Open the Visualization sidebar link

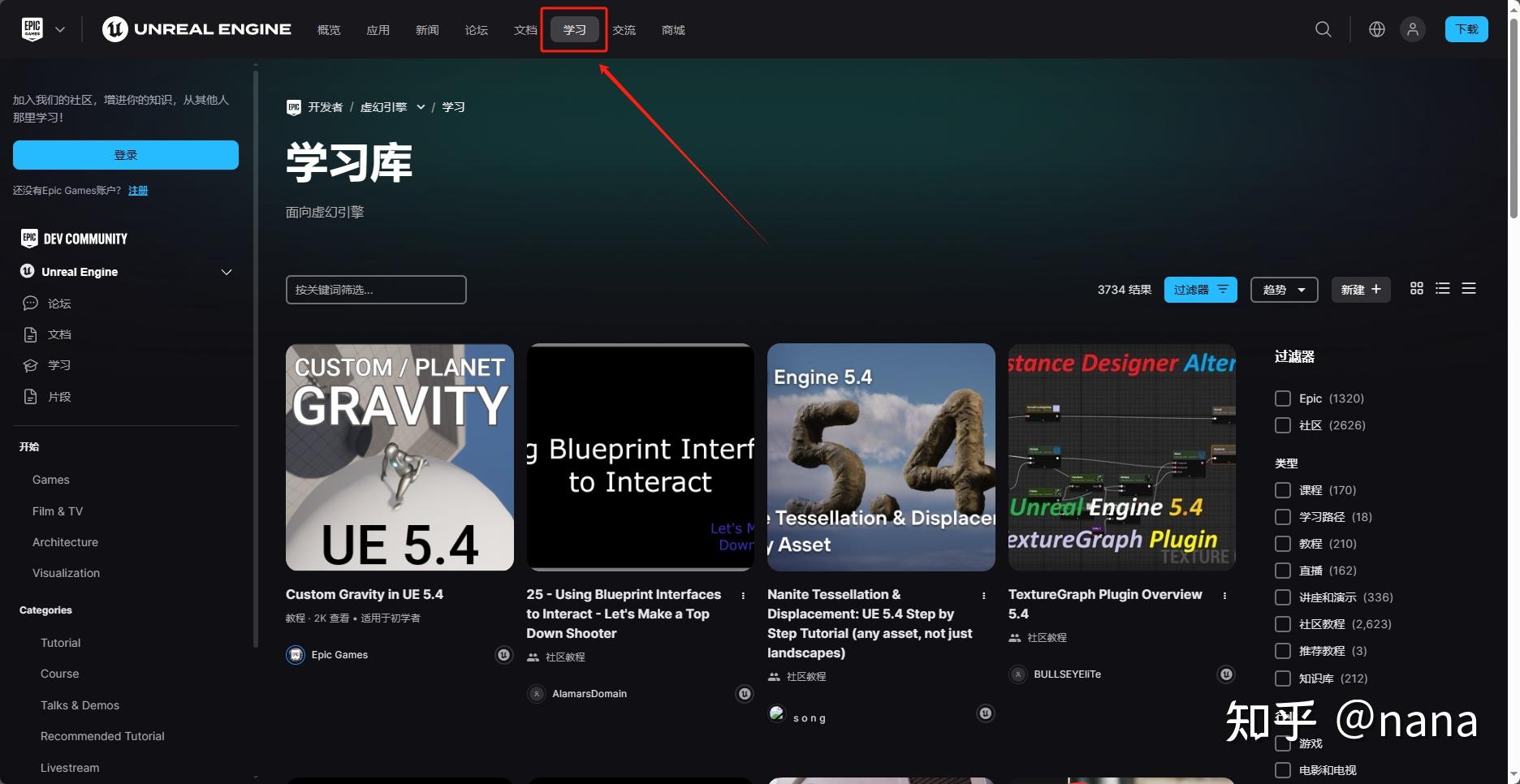click(x=66, y=573)
